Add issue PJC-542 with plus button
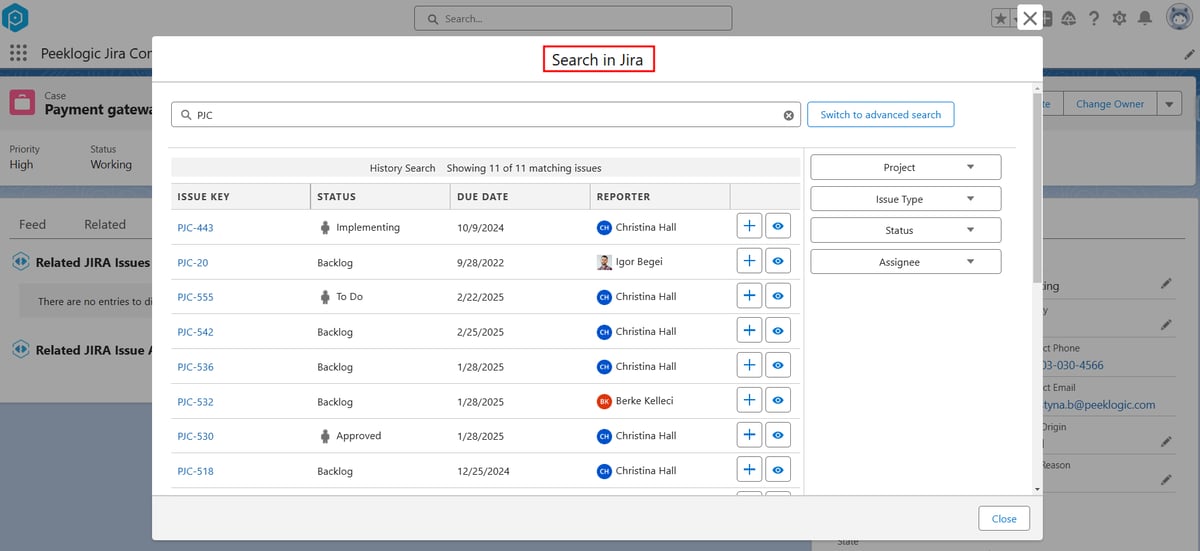 [x=749, y=332]
